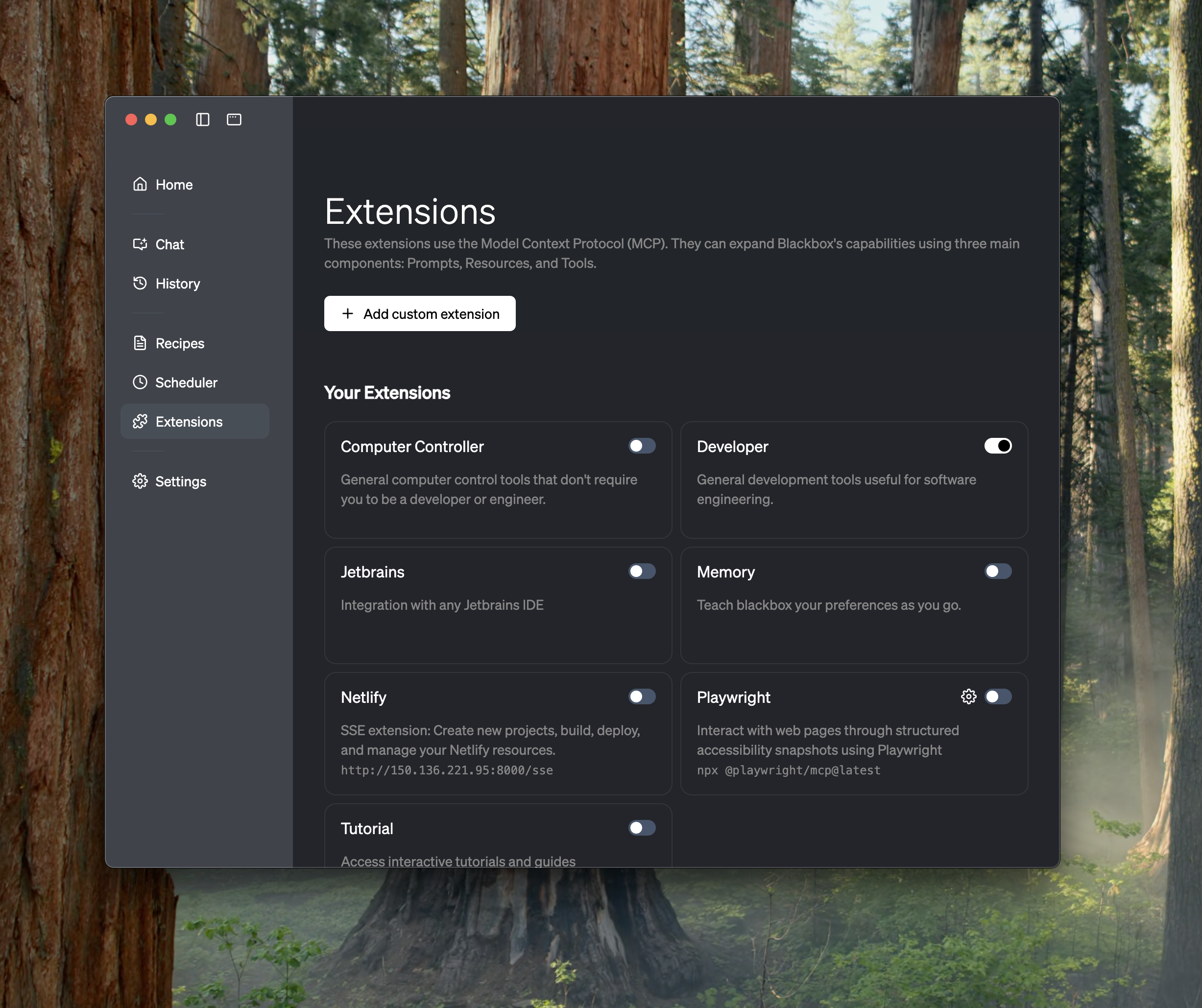The width and height of the screenshot is (1202, 1008).
Task: Enable the Memory extension switch
Action: pyautogui.click(x=998, y=571)
